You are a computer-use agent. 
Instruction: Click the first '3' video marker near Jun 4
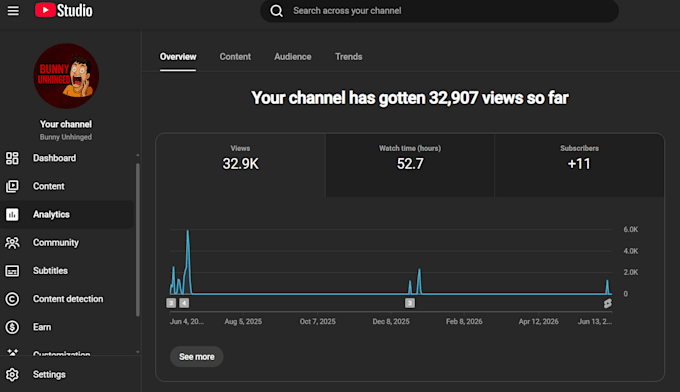171,303
